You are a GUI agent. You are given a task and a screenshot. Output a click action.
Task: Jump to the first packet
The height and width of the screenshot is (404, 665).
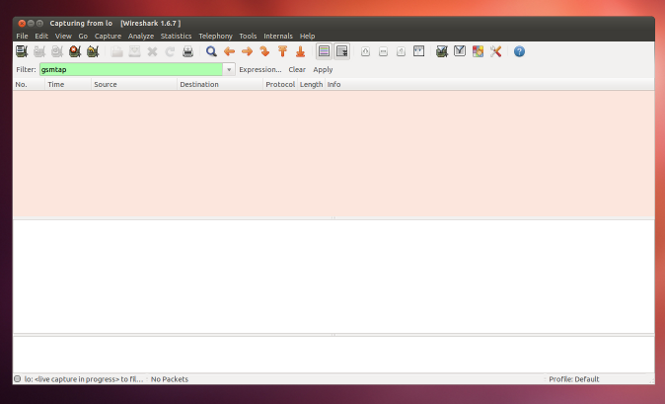[x=283, y=52]
